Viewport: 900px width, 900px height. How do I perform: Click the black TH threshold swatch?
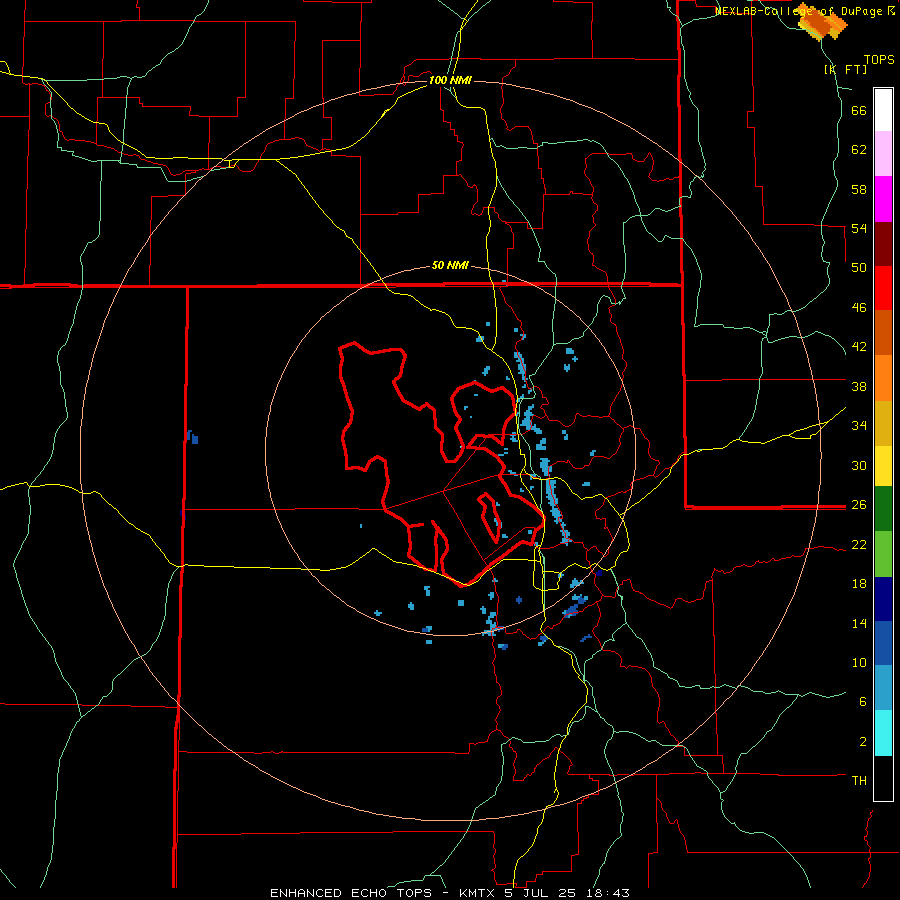883,778
